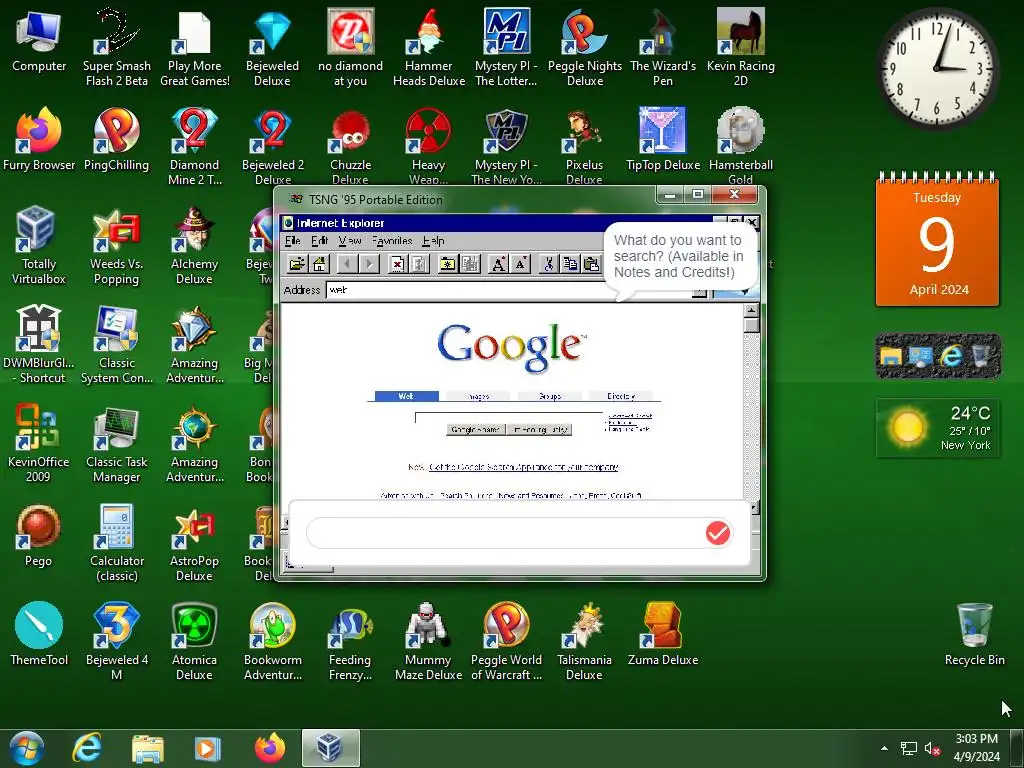
Task: Switch to Groups tab on Google page
Action: pyautogui.click(x=550, y=396)
